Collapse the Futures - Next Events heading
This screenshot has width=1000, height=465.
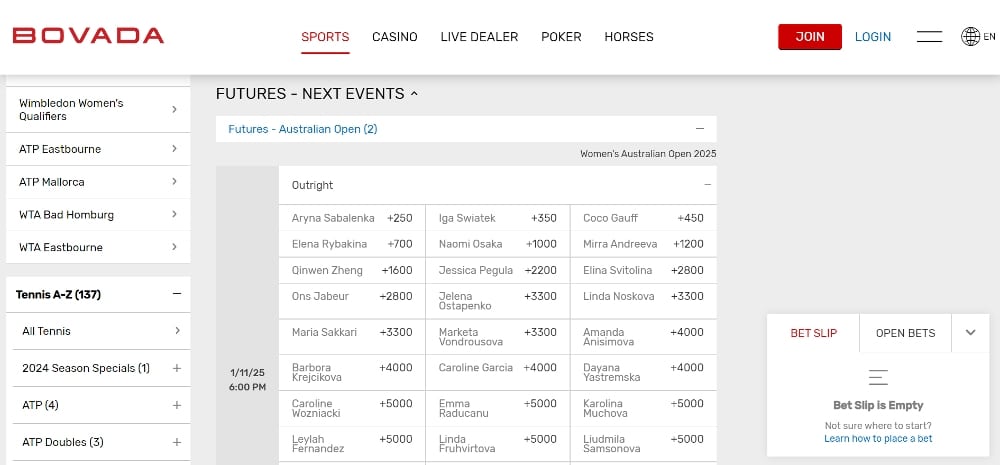[414, 94]
